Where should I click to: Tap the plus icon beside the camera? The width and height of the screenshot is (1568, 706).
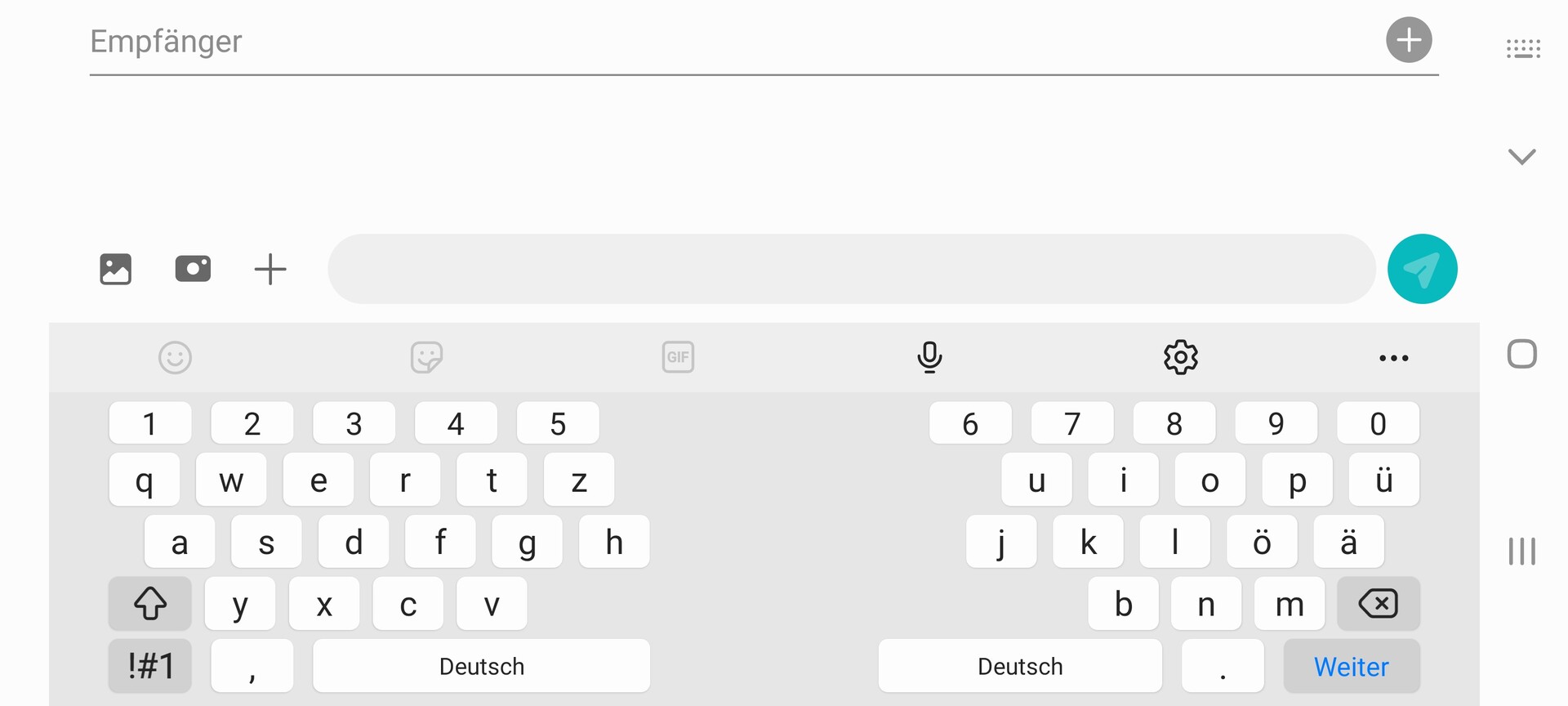coord(270,269)
